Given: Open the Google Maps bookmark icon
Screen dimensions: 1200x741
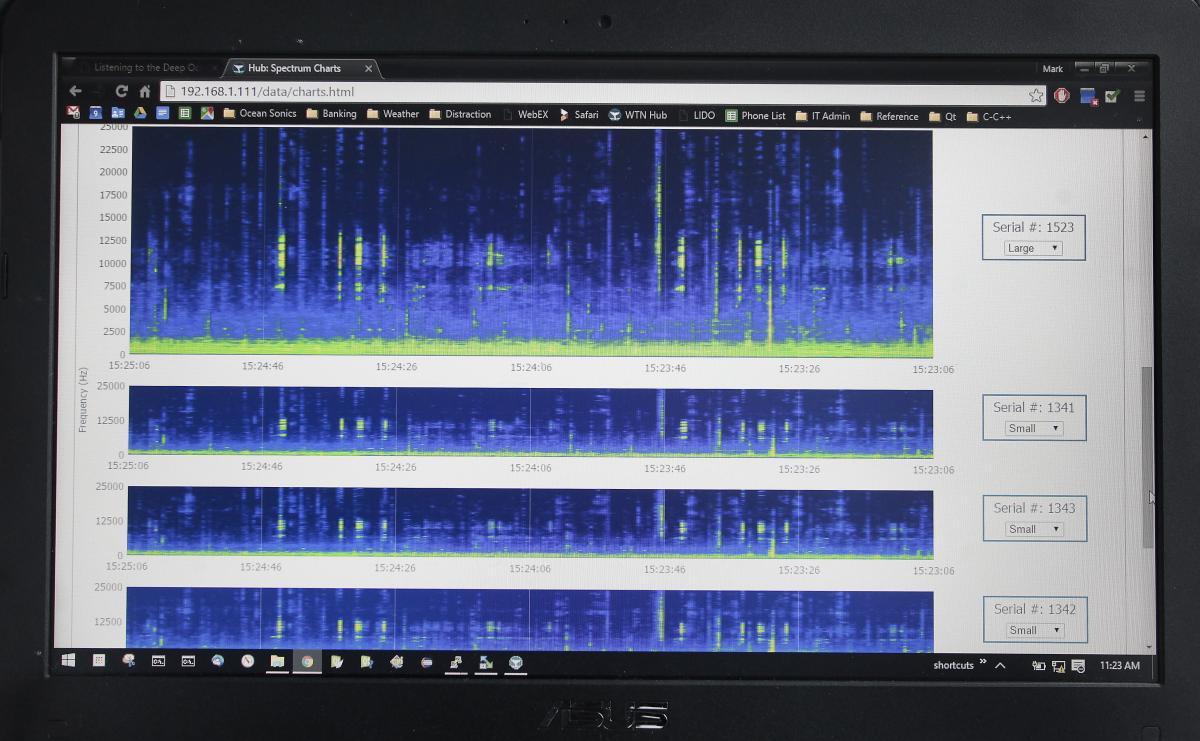Looking at the screenshot, I should 207,113.
